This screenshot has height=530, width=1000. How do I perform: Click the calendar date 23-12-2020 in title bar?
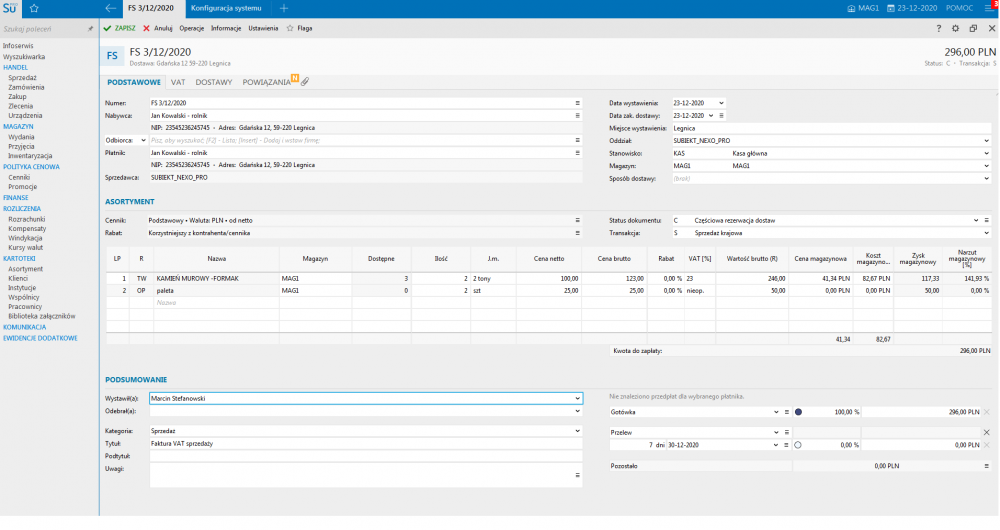912,8
